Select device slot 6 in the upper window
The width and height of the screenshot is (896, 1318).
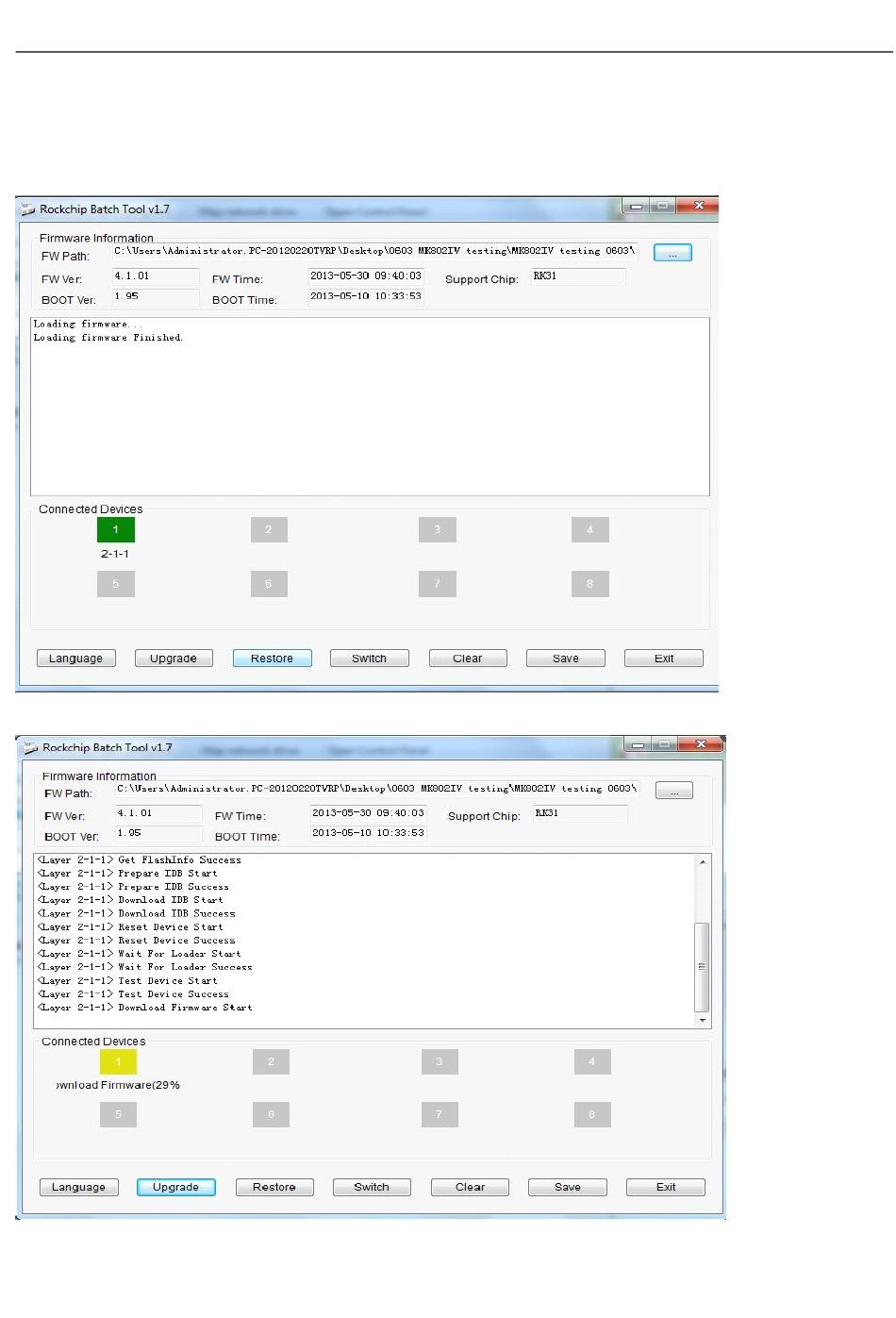pyautogui.click(x=269, y=584)
